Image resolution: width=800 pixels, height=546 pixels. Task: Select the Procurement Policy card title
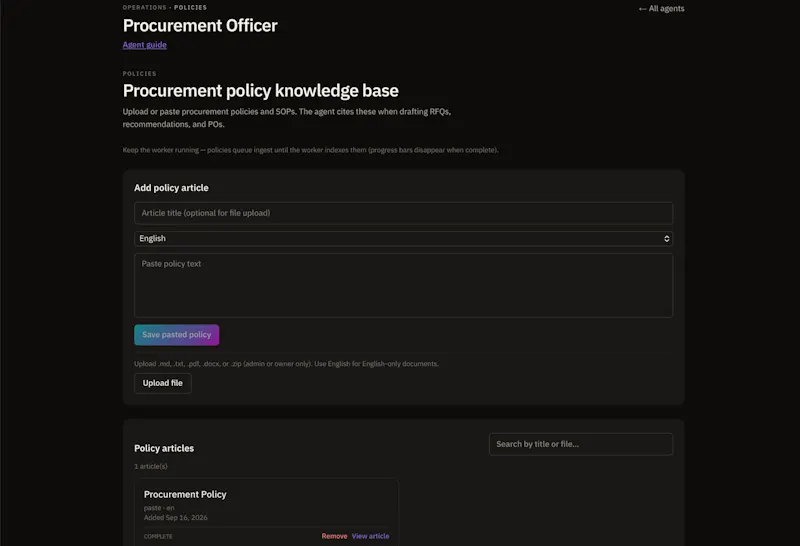point(185,494)
